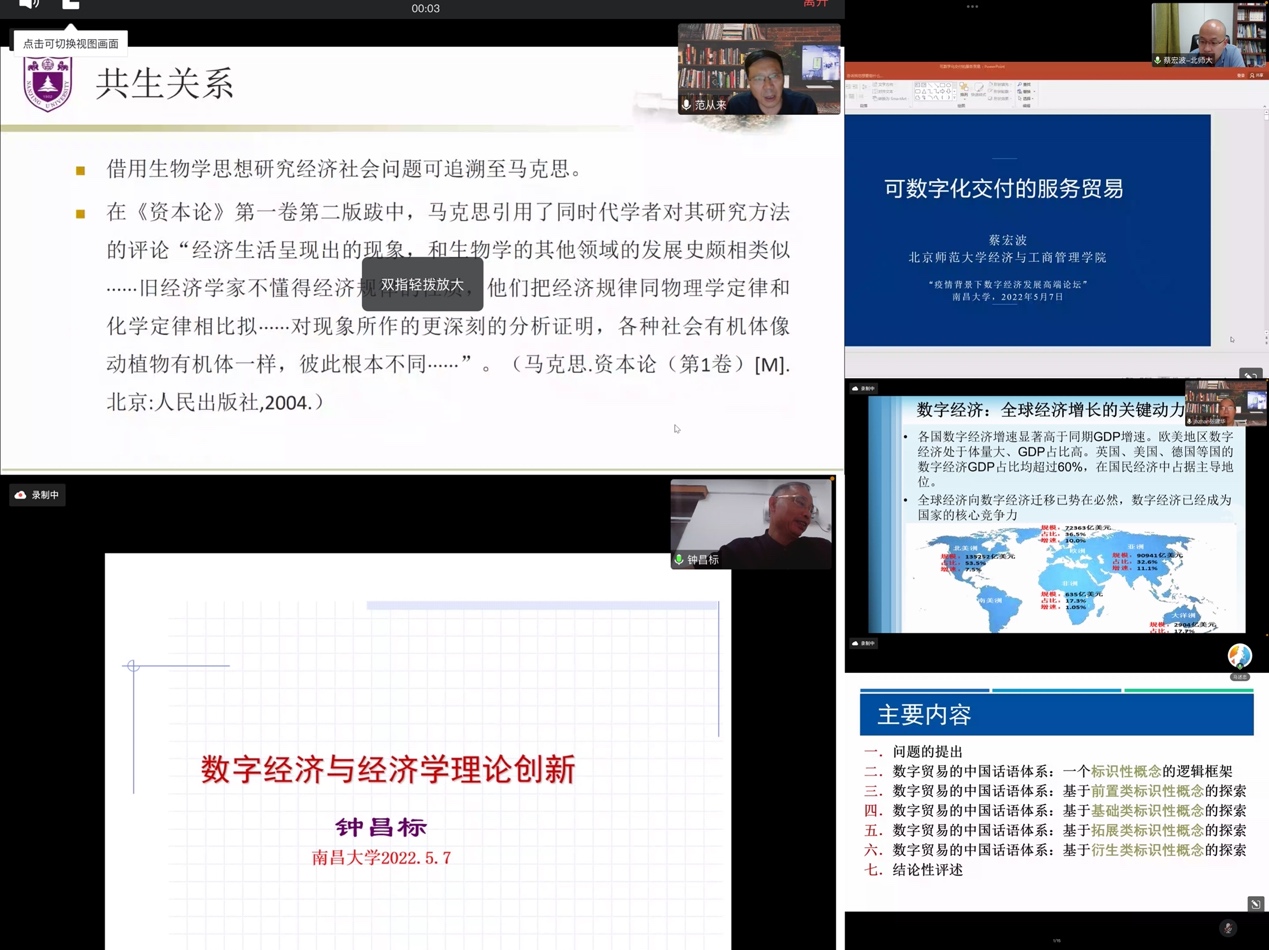1269x950 pixels.
Task: Click 录制中 badge on the 数字经济 world map slide
Action: (863, 388)
